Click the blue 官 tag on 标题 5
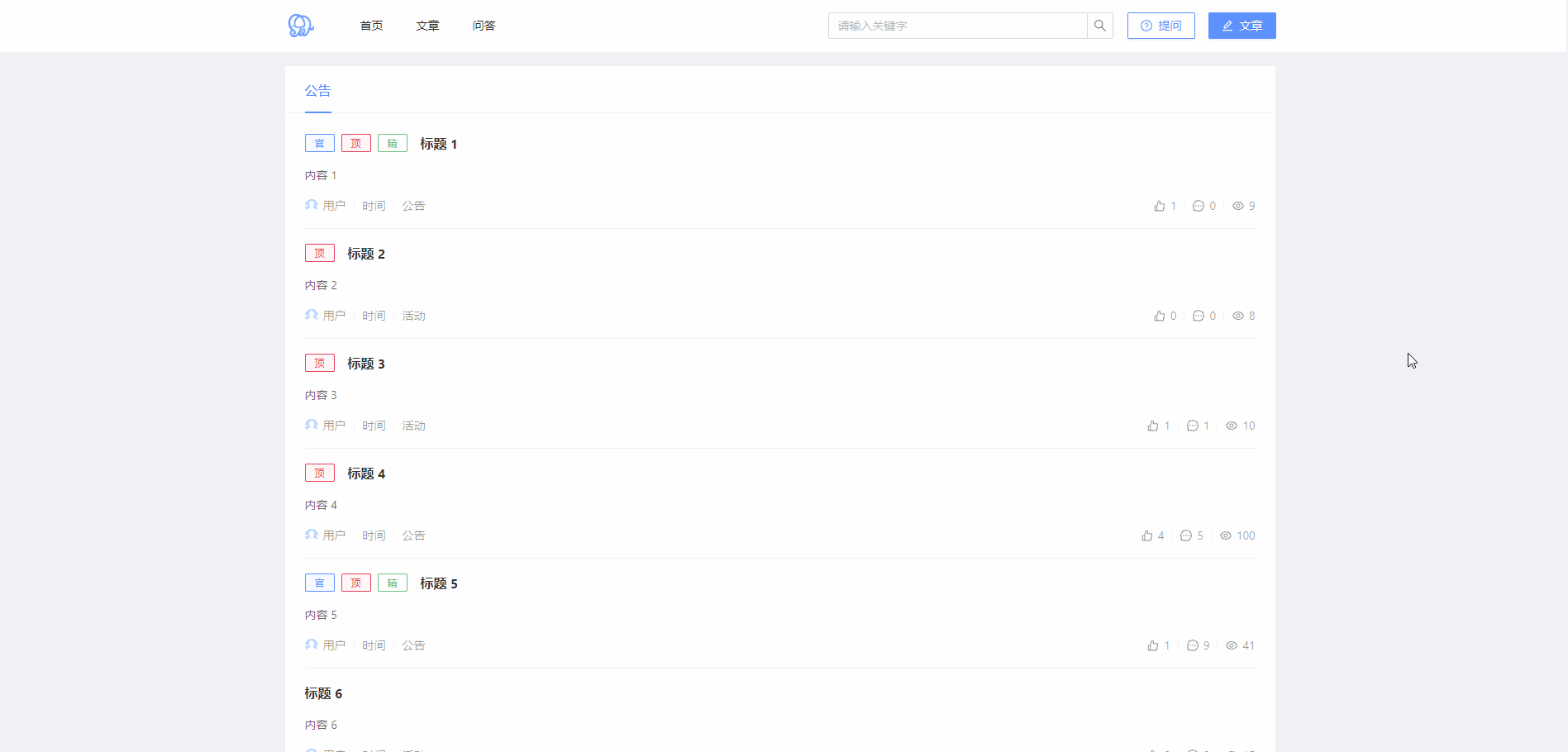1568x752 pixels. pos(320,583)
